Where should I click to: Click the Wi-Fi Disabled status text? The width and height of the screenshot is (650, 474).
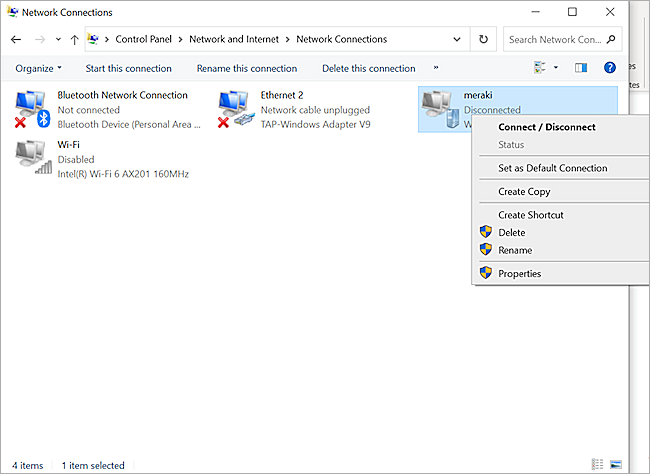[76, 159]
